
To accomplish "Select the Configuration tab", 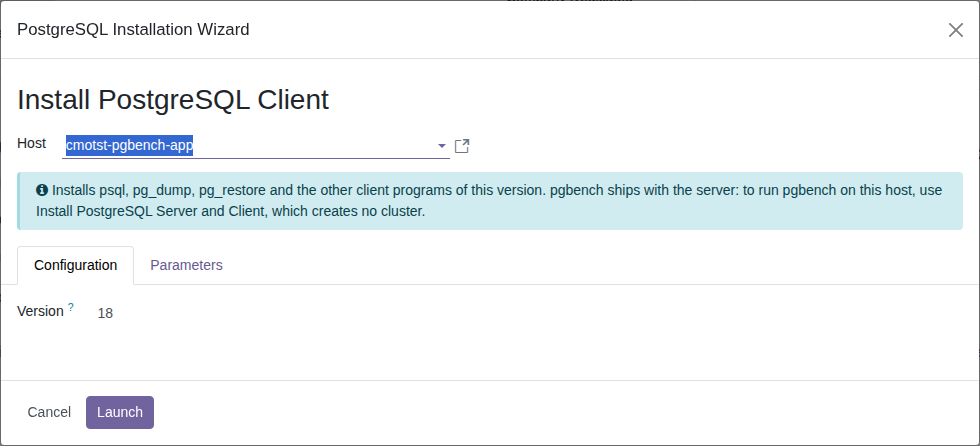I will pos(76,265).
